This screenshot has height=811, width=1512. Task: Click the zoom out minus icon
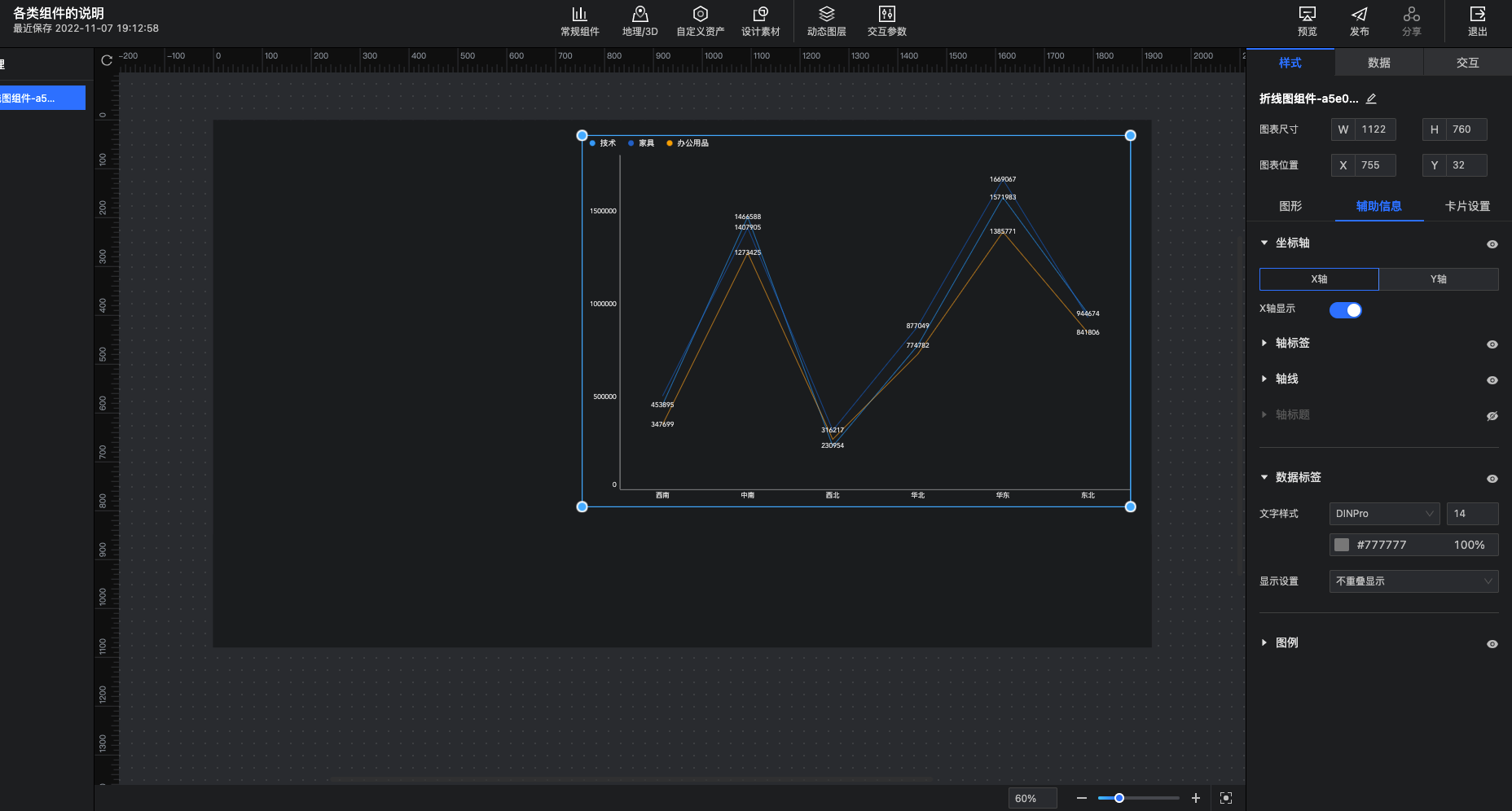[x=1081, y=798]
